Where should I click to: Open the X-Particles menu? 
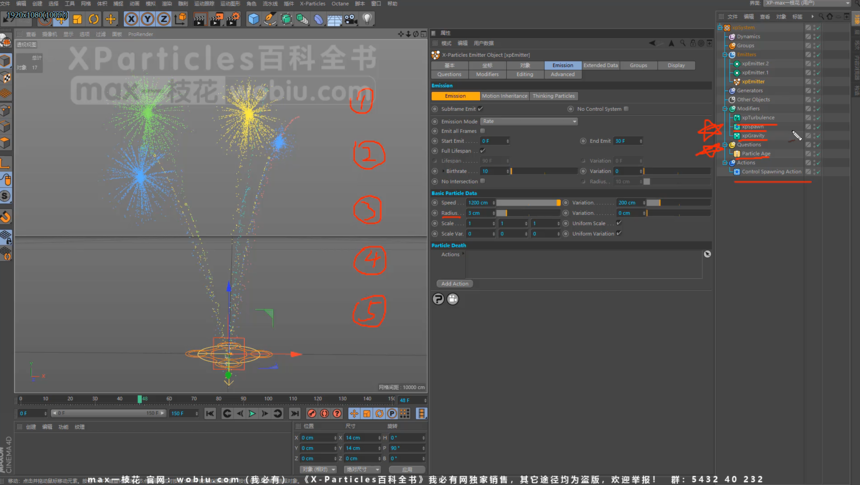point(312,3)
